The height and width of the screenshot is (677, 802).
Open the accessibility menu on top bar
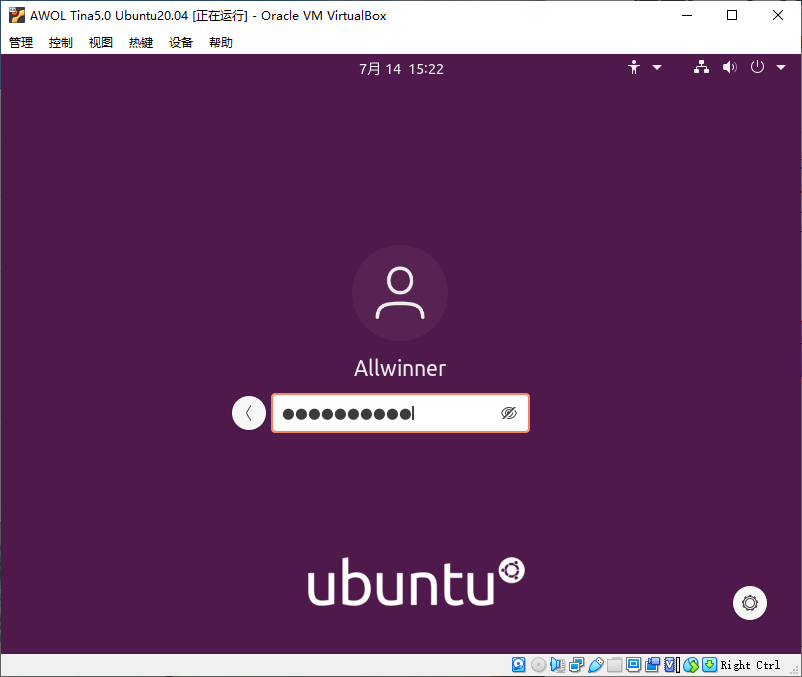[x=633, y=68]
